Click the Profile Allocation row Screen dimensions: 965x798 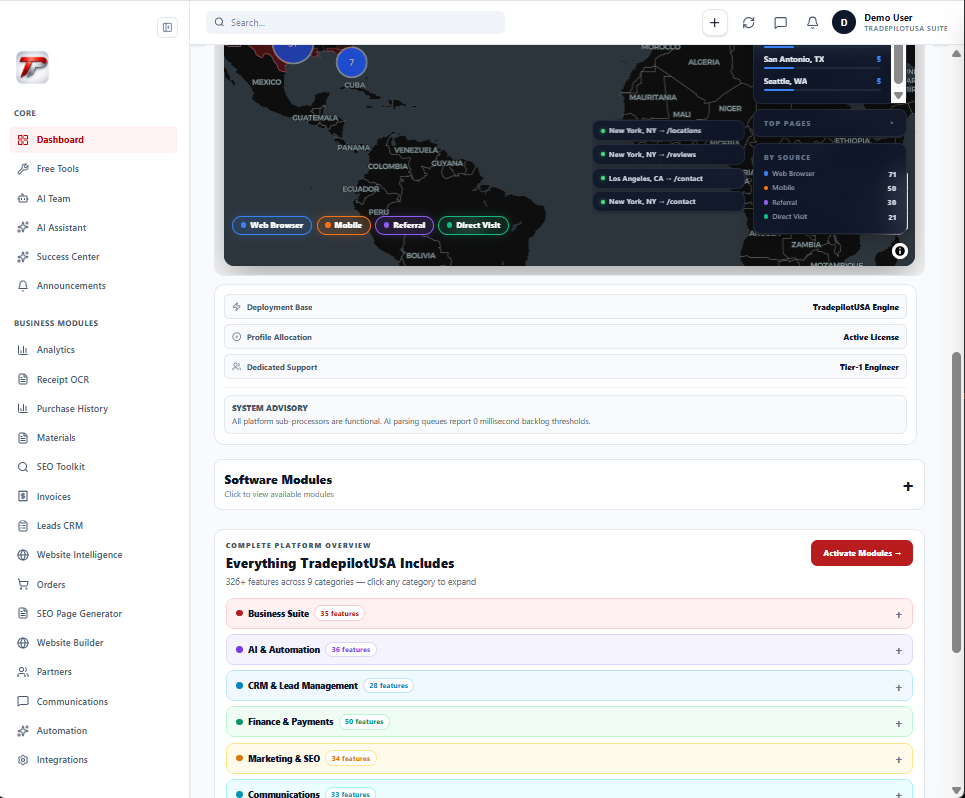tap(565, 337)
